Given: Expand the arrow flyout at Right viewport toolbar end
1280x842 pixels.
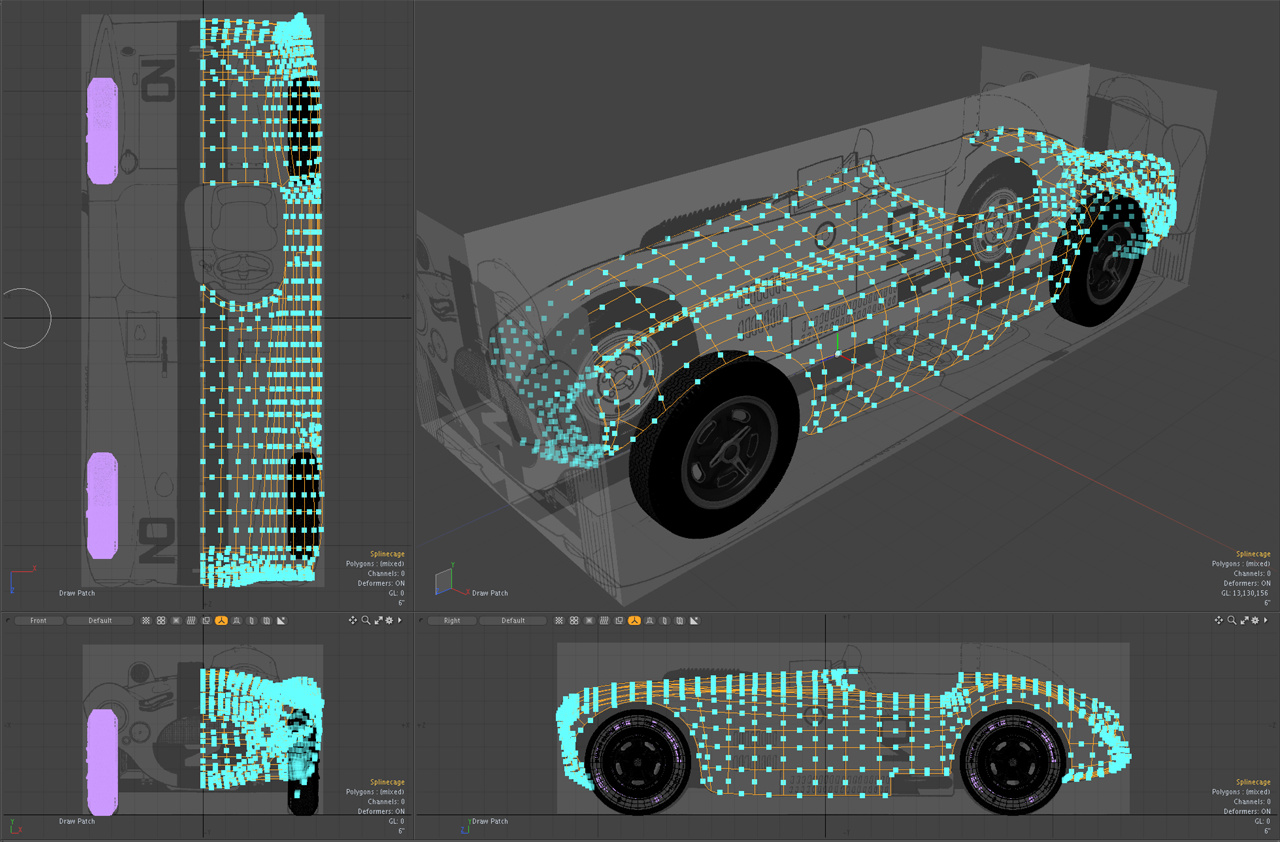Looking at the screenshot, I should 1266,621.
